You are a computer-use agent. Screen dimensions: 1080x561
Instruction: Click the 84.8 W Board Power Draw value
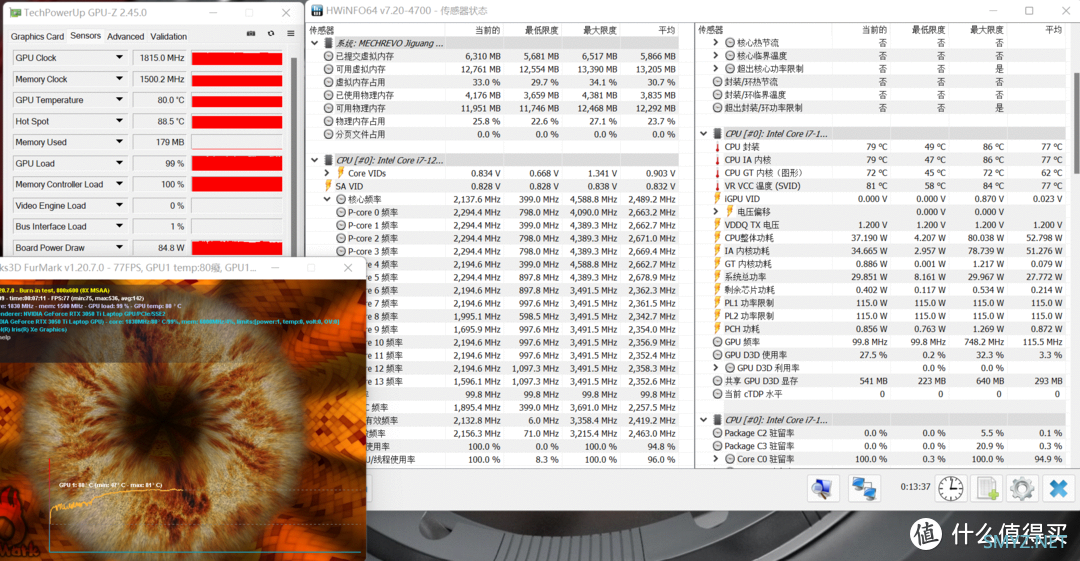[160, 247]
